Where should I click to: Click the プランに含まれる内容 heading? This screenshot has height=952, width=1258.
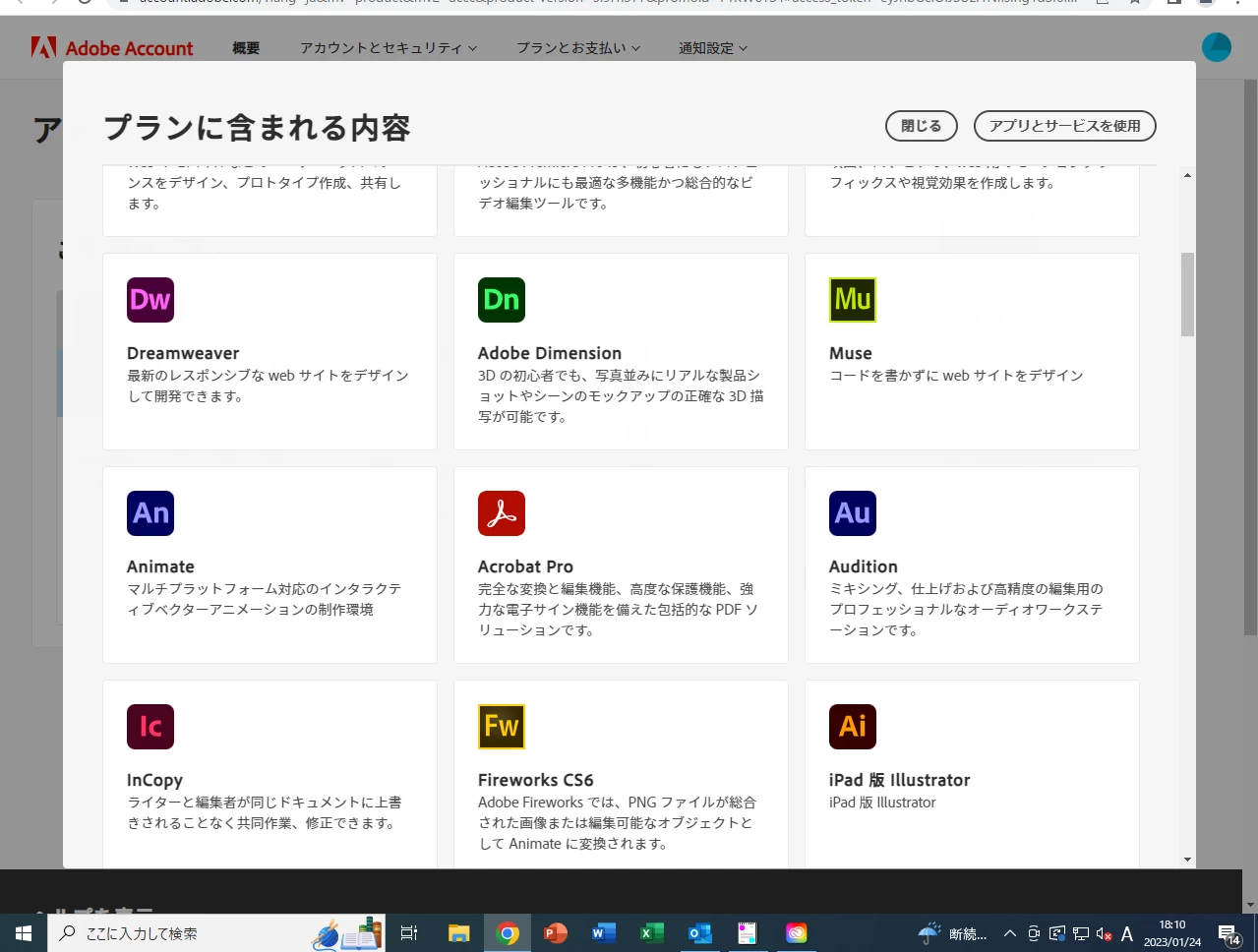tap(257, 128)
